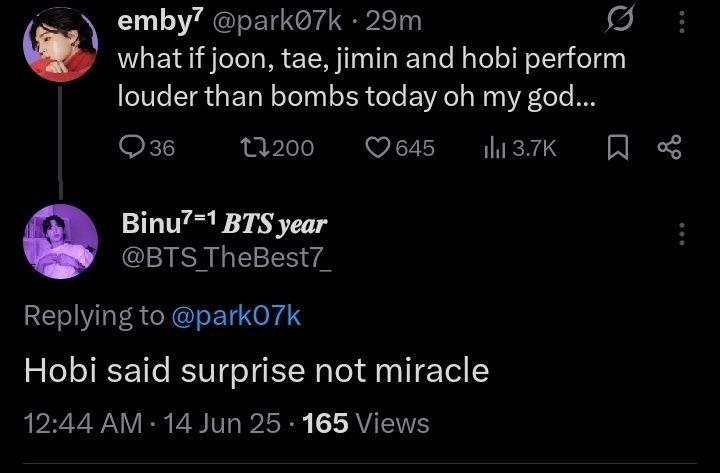Open the @BTS_TheBest7_ handle
This screenshot has height=473, width=720.
pos(226,257)
